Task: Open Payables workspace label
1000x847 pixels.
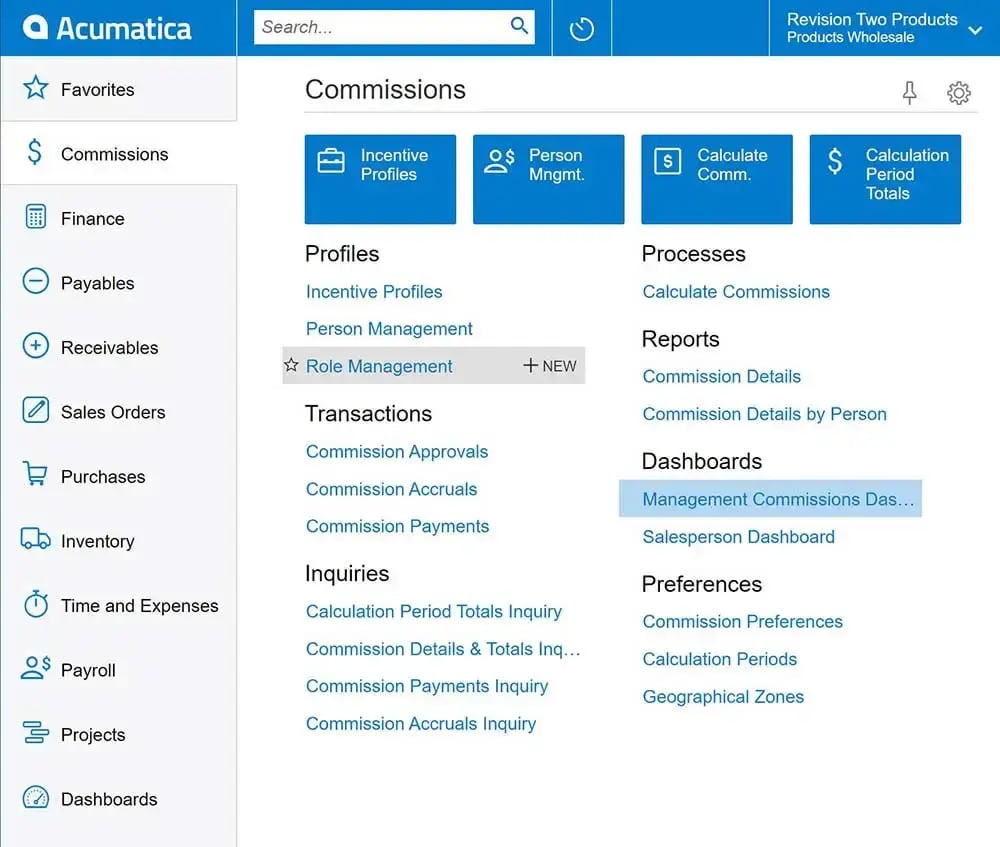Action: [x=98, y=283]
